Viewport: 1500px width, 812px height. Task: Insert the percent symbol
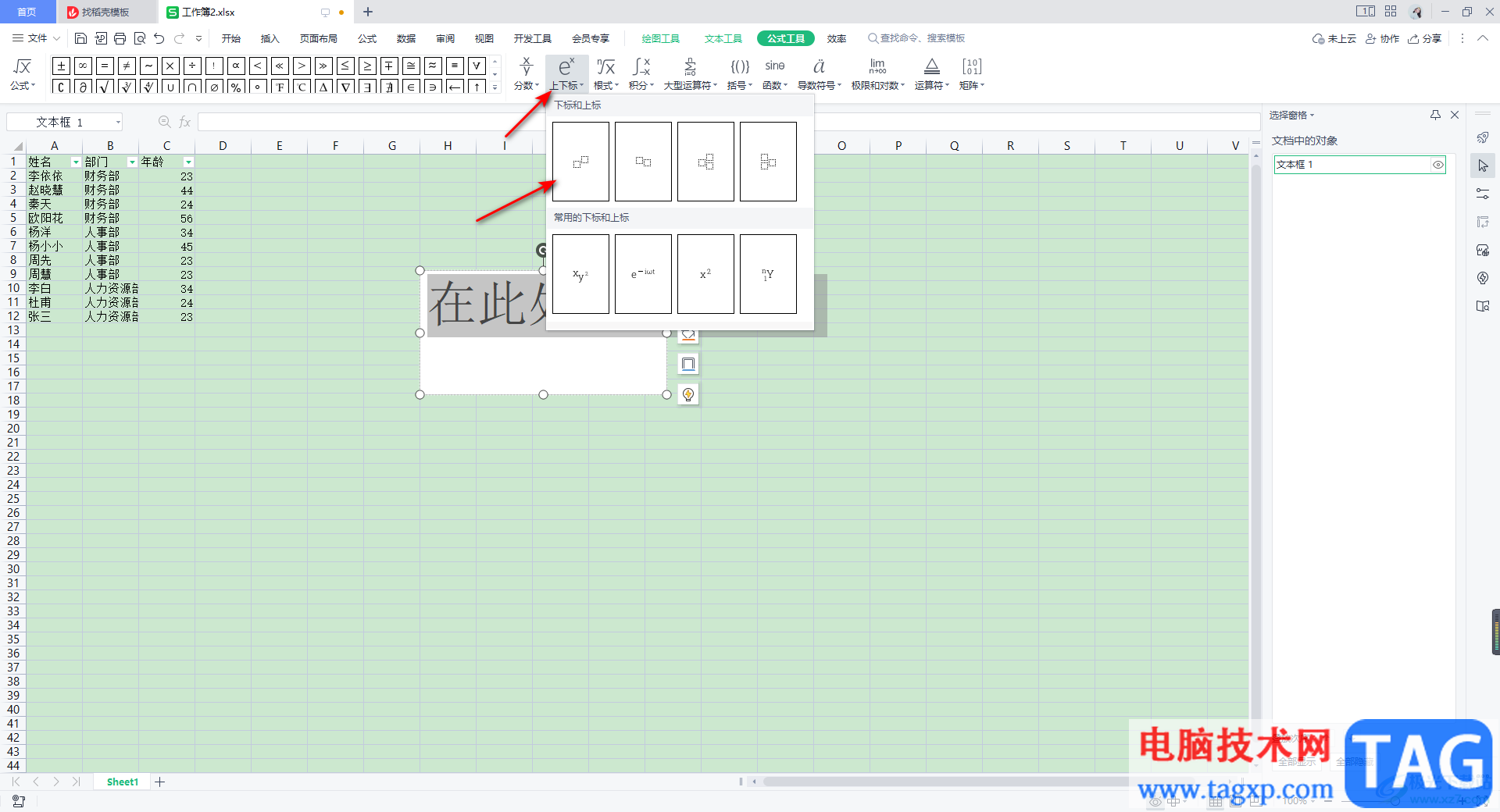236,87
